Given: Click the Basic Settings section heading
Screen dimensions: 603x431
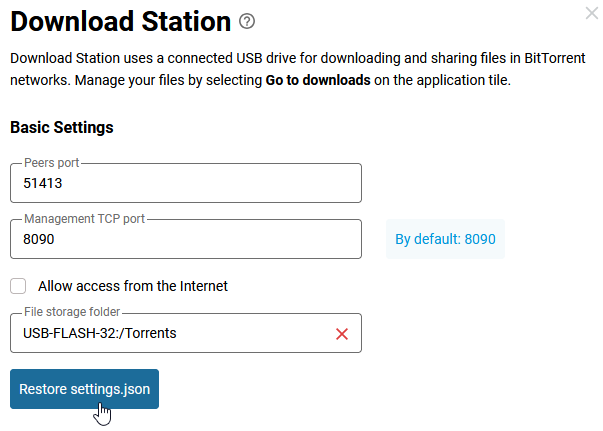Looking at the screenshot, I should (62, 128).
